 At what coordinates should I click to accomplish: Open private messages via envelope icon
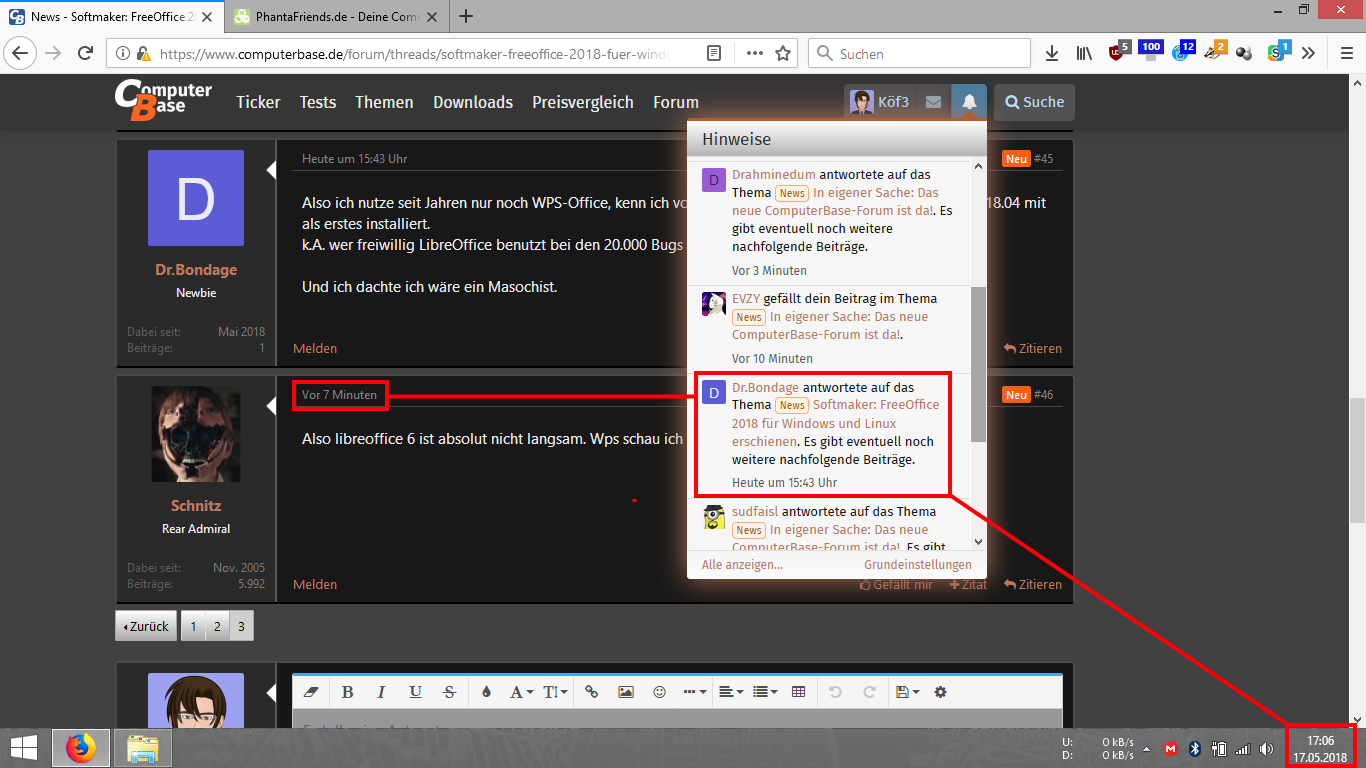933,101
